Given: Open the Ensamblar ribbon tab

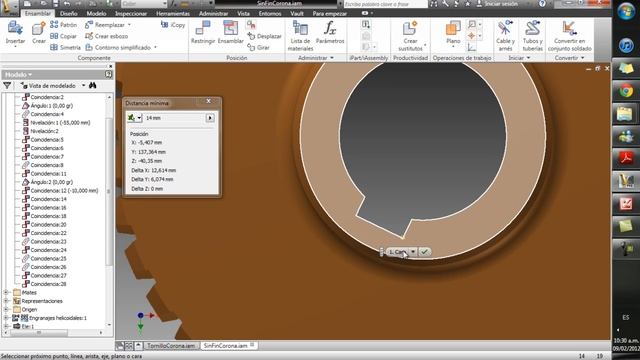Looking at the screenshot, I should (38, 13).
